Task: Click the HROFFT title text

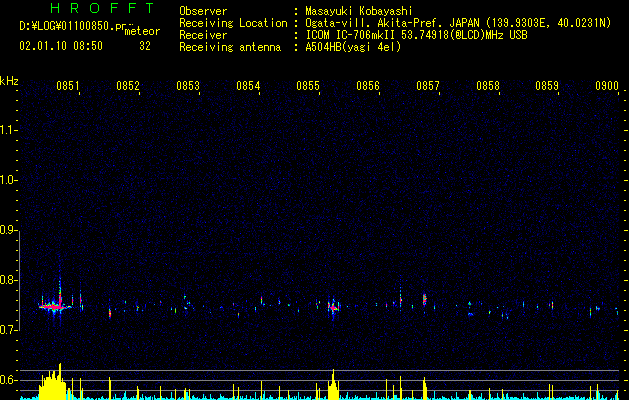Action: (x=103, y=8)
